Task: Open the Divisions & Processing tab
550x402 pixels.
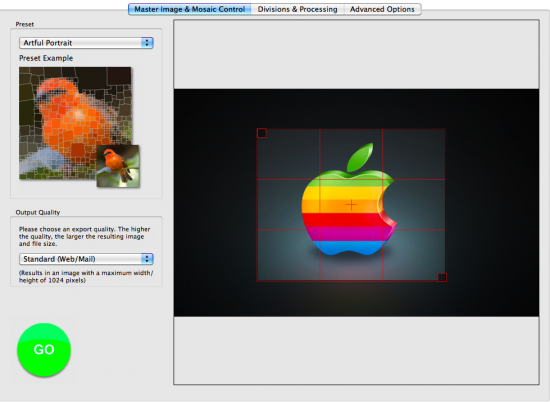Action: click(x=297, y=9)
